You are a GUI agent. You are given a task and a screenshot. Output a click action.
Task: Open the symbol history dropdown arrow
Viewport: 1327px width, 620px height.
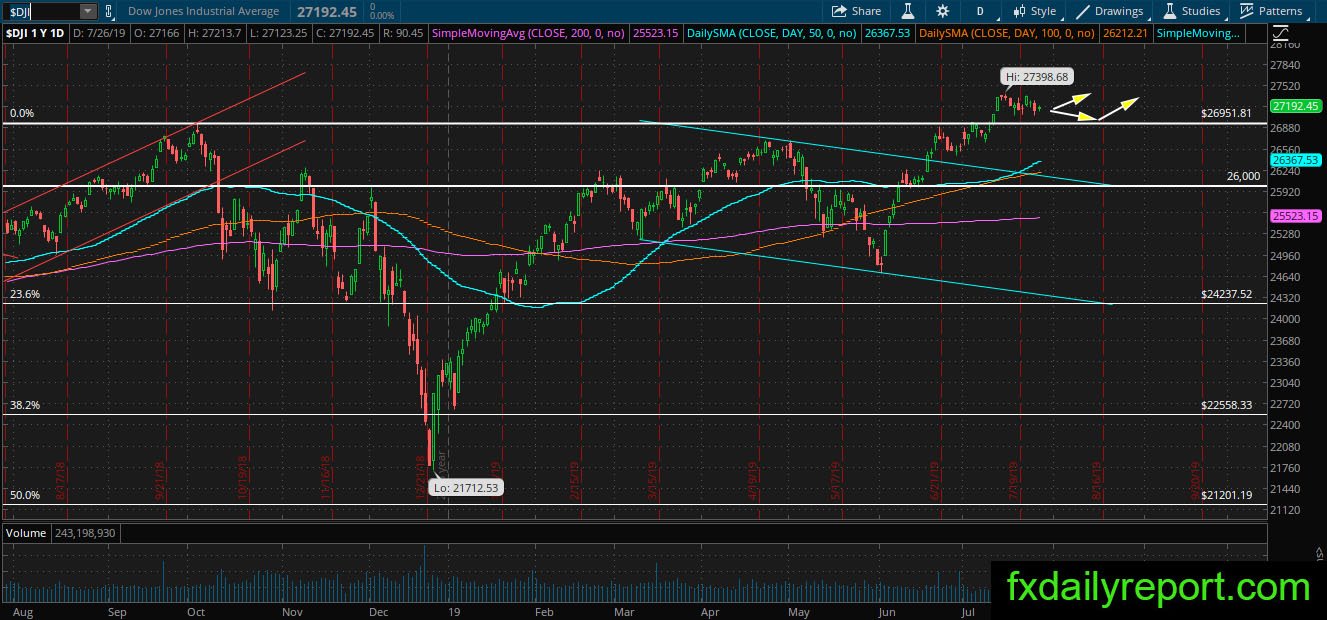pyautogui.click(x=87, y=11)
